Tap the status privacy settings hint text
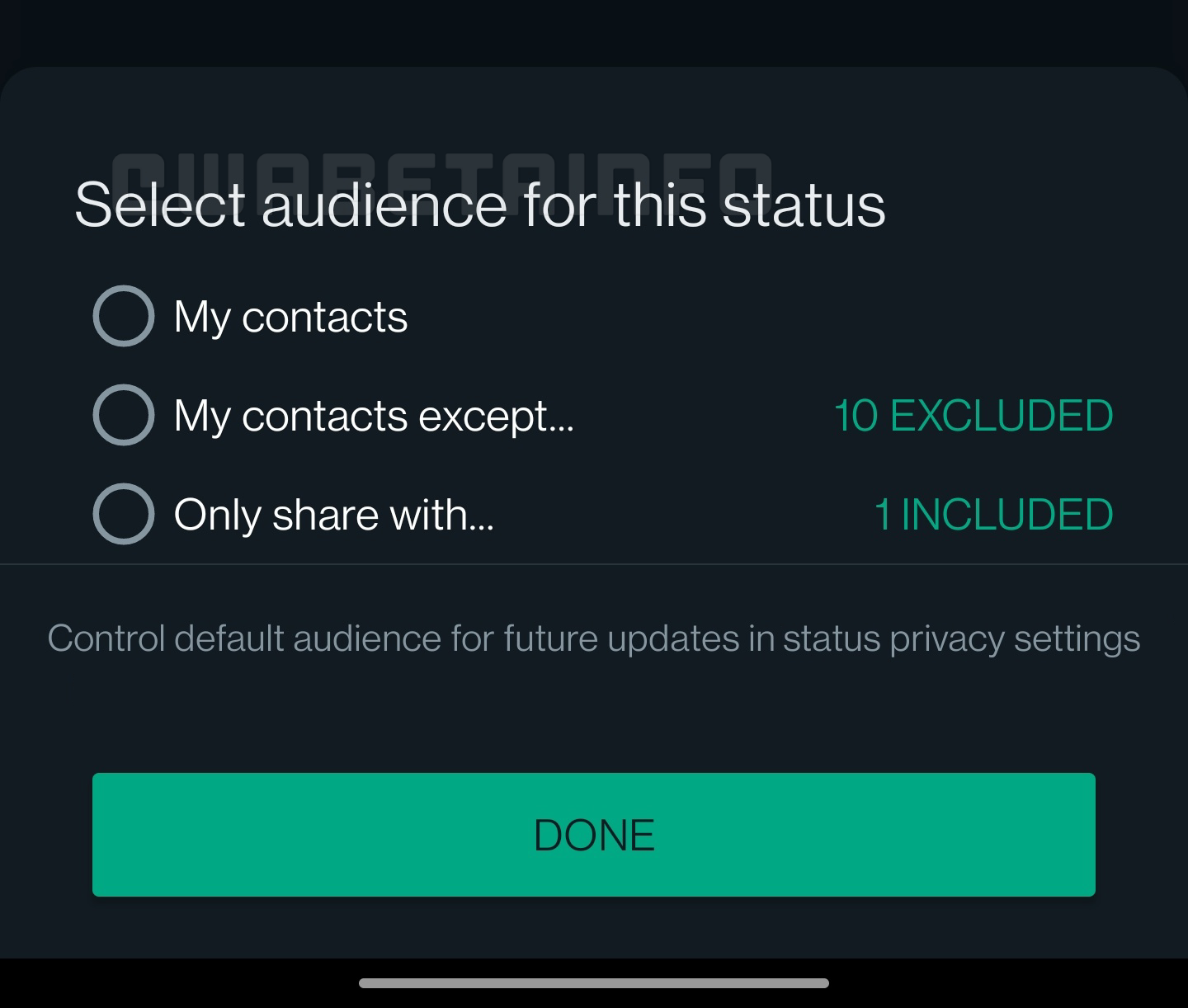The height and width of the screenshot is (1008, 1188). coord(593,638)
